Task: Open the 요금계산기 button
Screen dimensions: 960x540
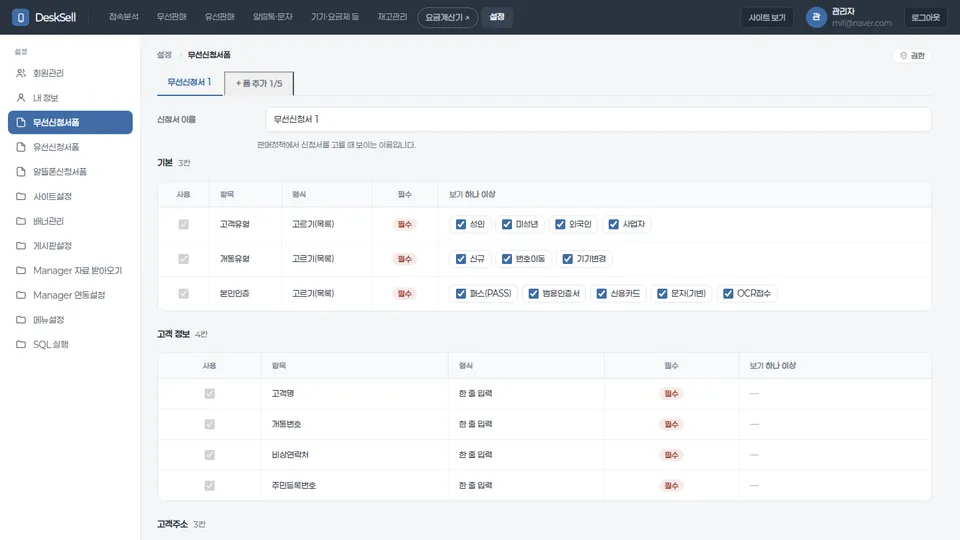Action: 448,17
